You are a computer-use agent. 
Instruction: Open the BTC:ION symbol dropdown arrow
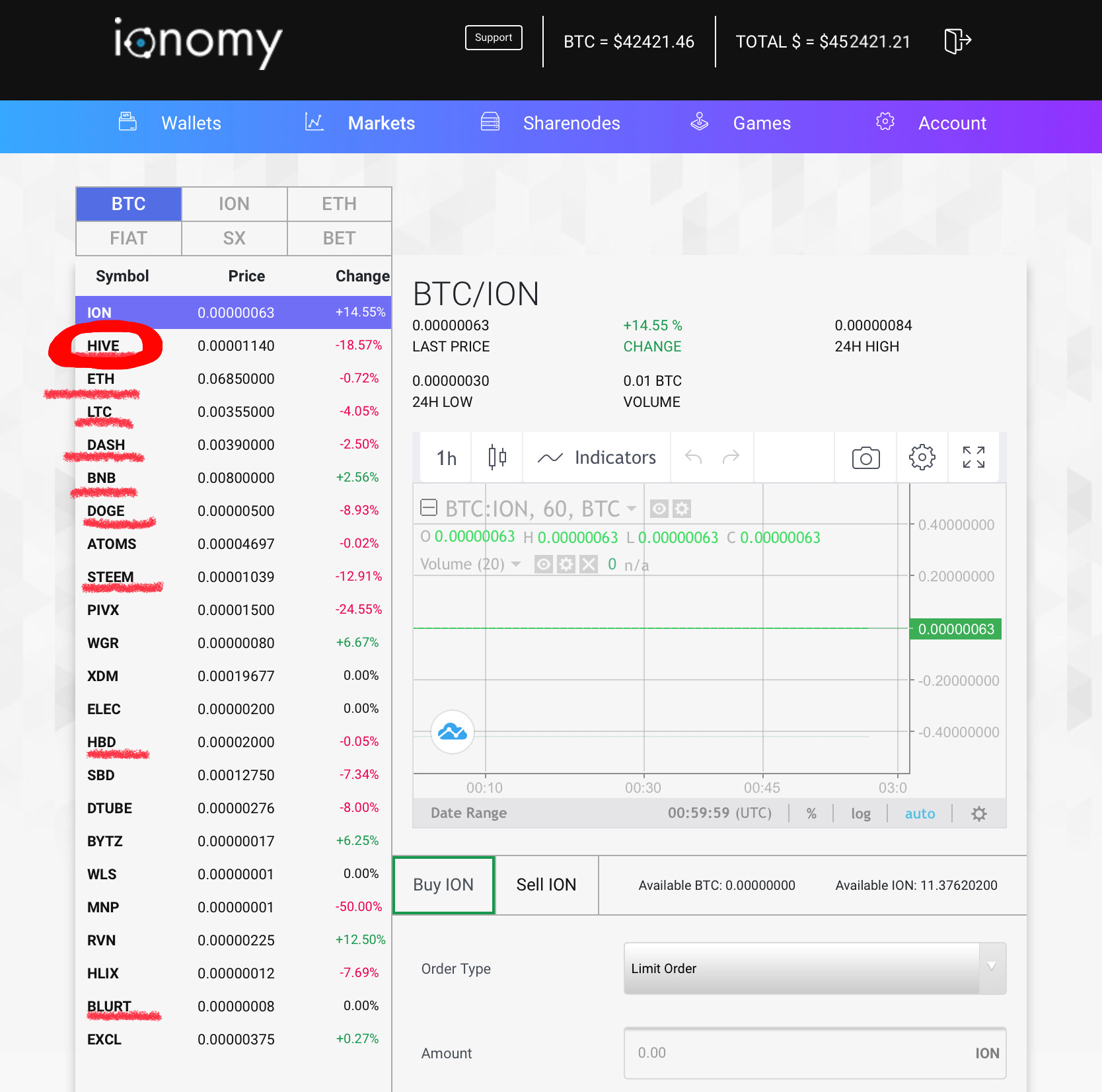[632, 509]
